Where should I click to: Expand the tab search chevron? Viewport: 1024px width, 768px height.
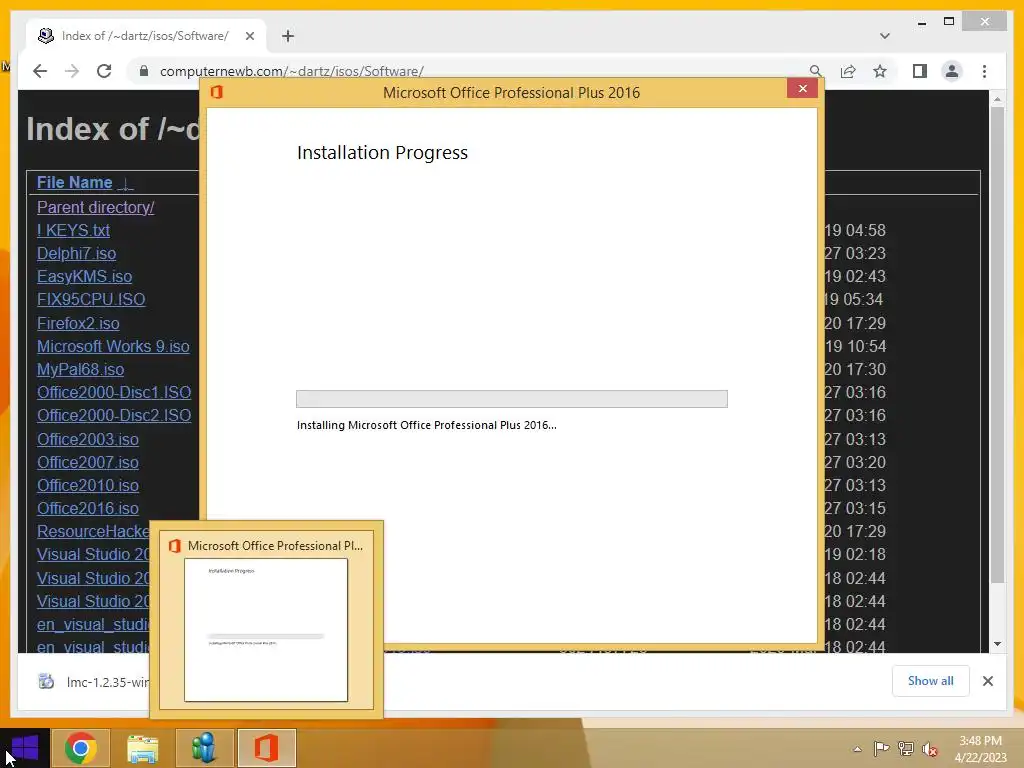[x=884, y=36]
